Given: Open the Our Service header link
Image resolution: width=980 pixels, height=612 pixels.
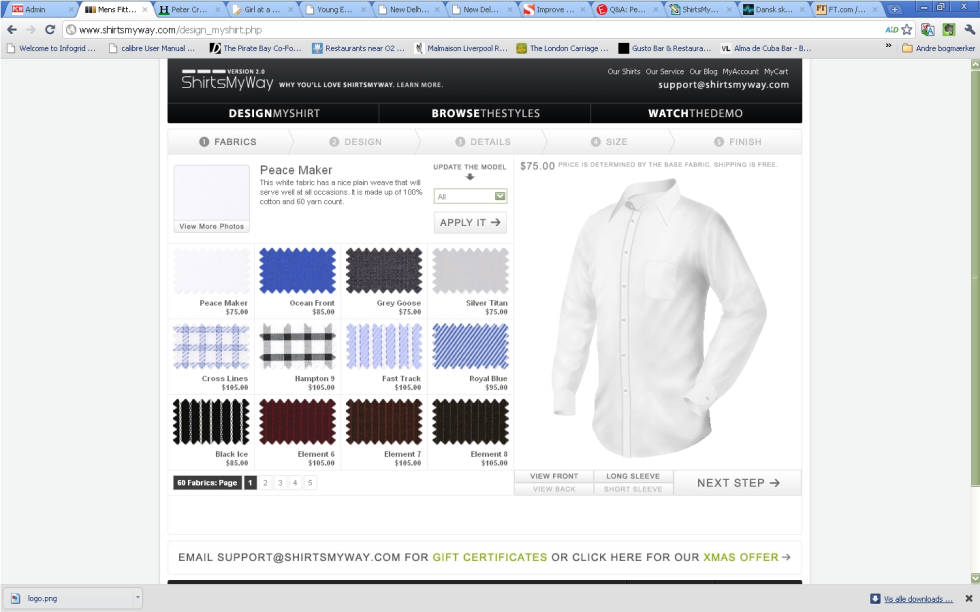Looking at the screenshot, I should click(x=664, y=72).
